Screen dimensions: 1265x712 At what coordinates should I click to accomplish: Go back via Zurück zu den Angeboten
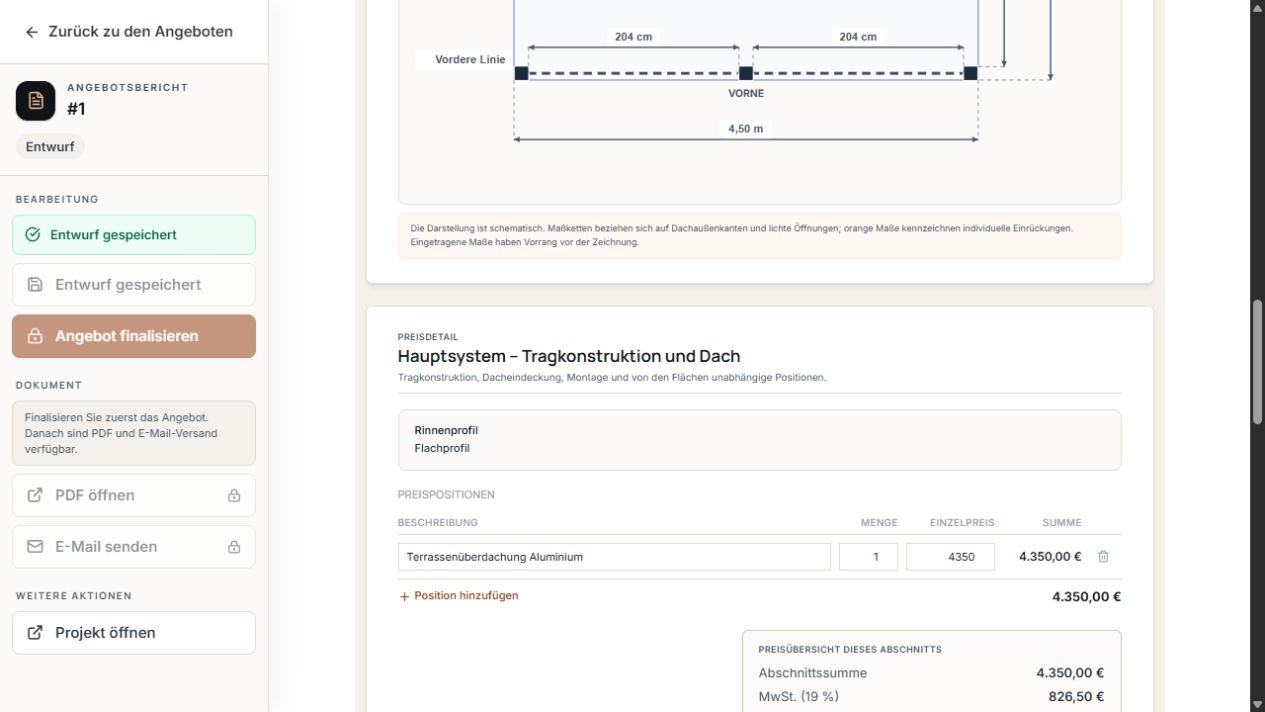point(129,31)
